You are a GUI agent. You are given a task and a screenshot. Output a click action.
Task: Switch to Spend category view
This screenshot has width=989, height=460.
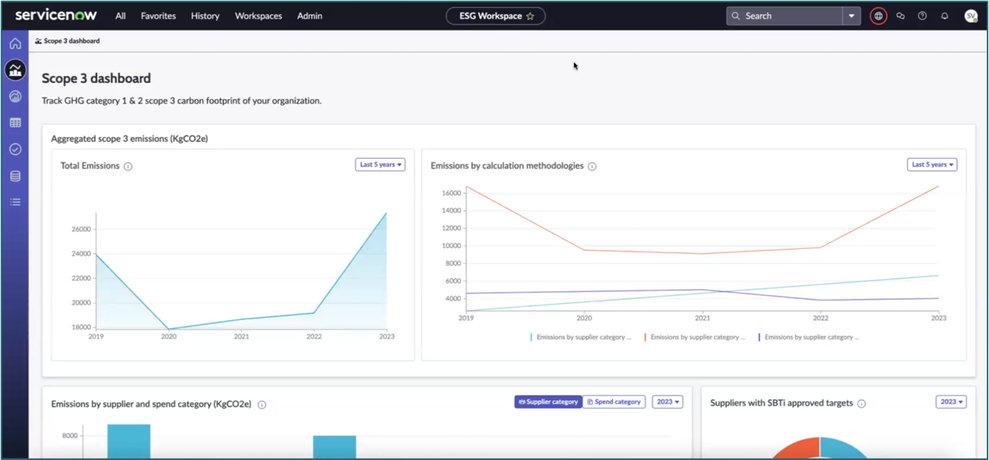click(614, 402)
